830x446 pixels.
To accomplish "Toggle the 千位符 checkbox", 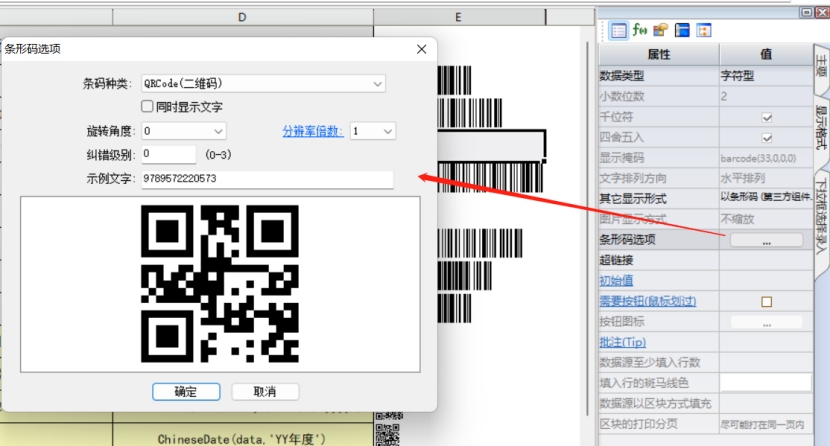I will coord(766,117).
